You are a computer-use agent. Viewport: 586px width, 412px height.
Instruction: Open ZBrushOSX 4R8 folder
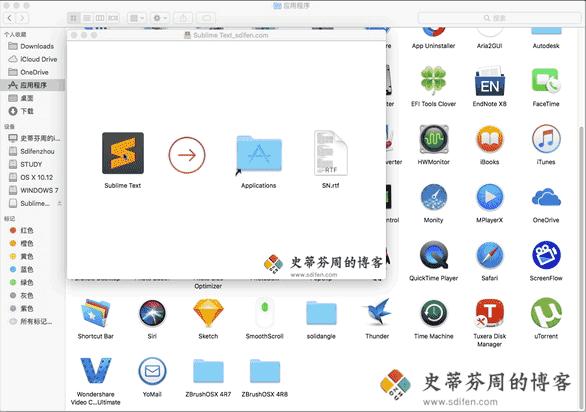click(265, 371)
